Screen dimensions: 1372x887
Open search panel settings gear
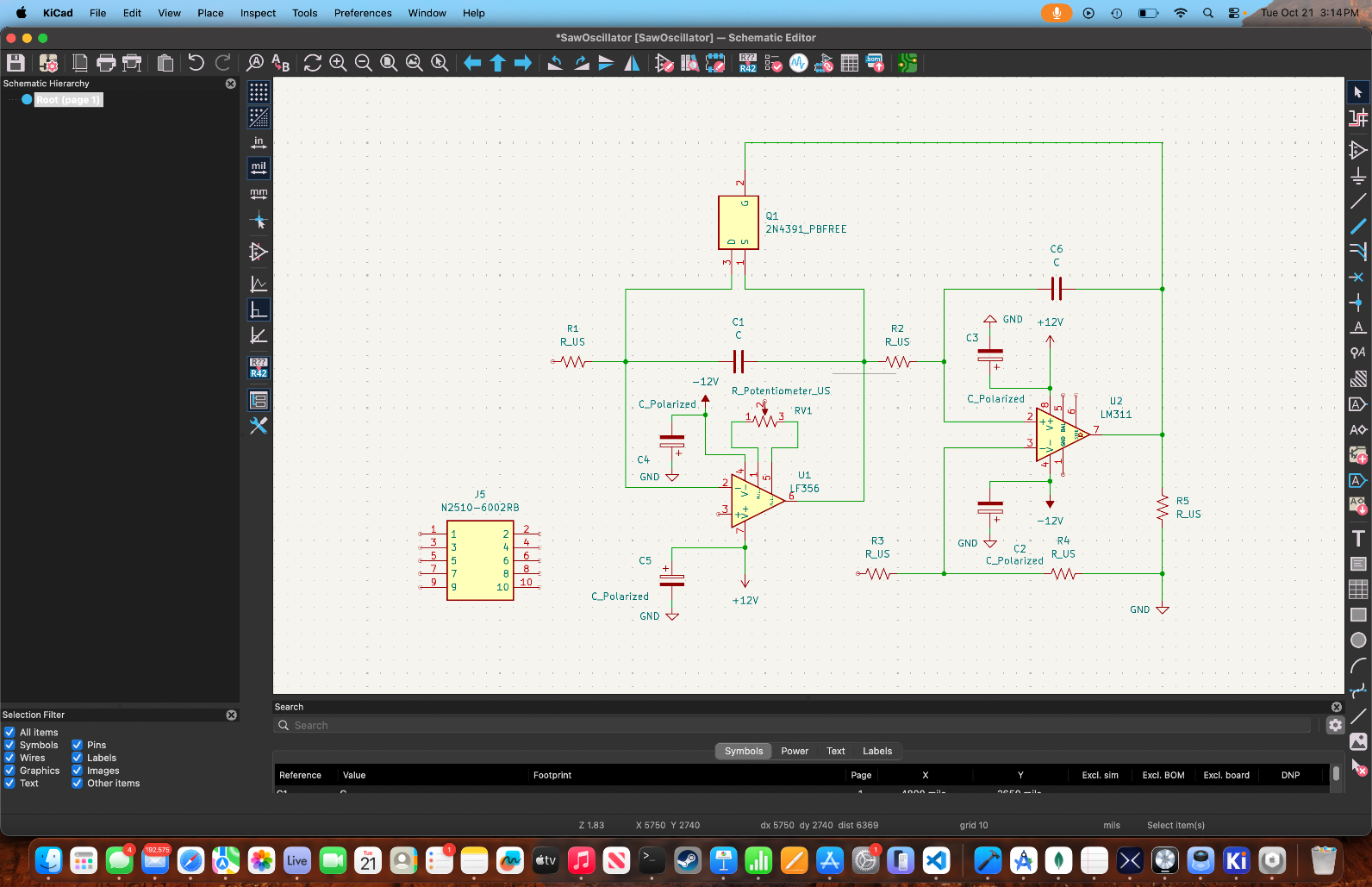1335,725
